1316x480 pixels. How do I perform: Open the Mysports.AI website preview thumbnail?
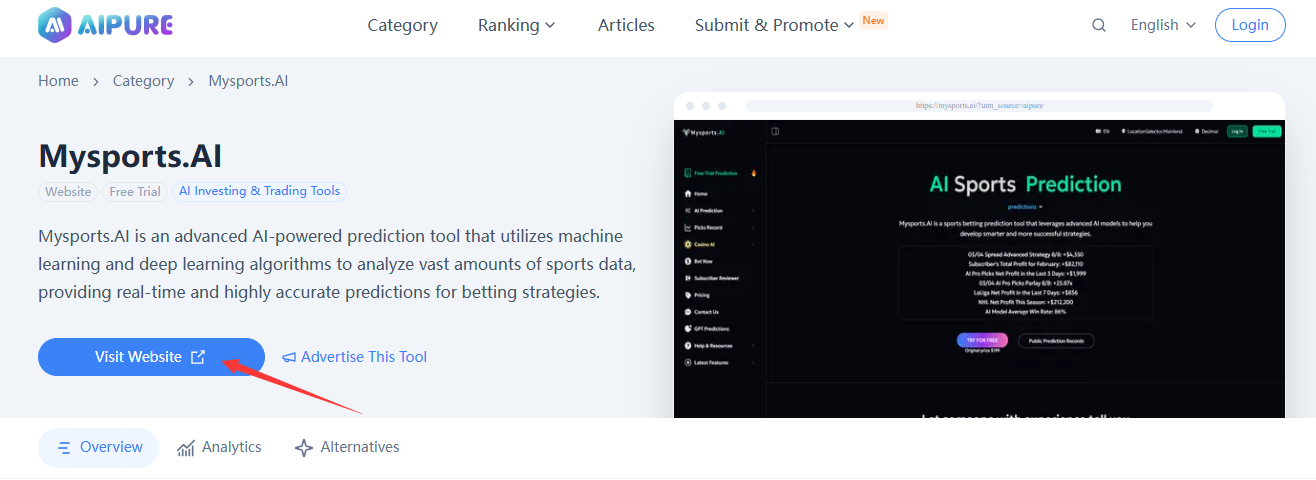979,256
